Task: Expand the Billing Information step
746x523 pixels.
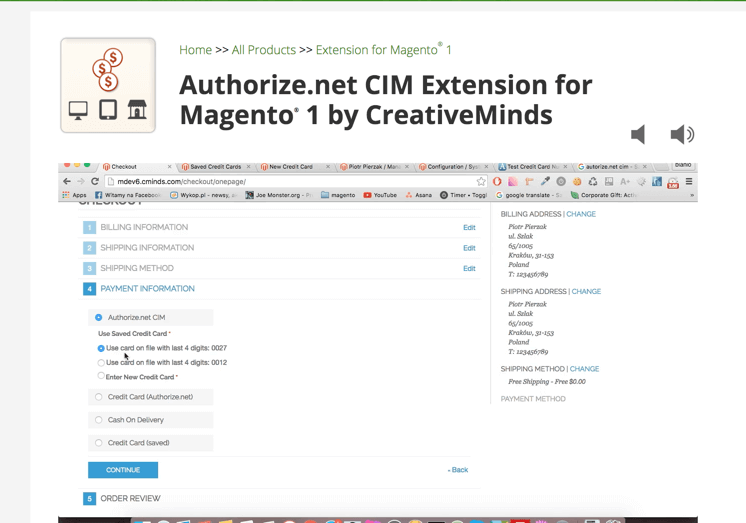Action: coord(143,227)
